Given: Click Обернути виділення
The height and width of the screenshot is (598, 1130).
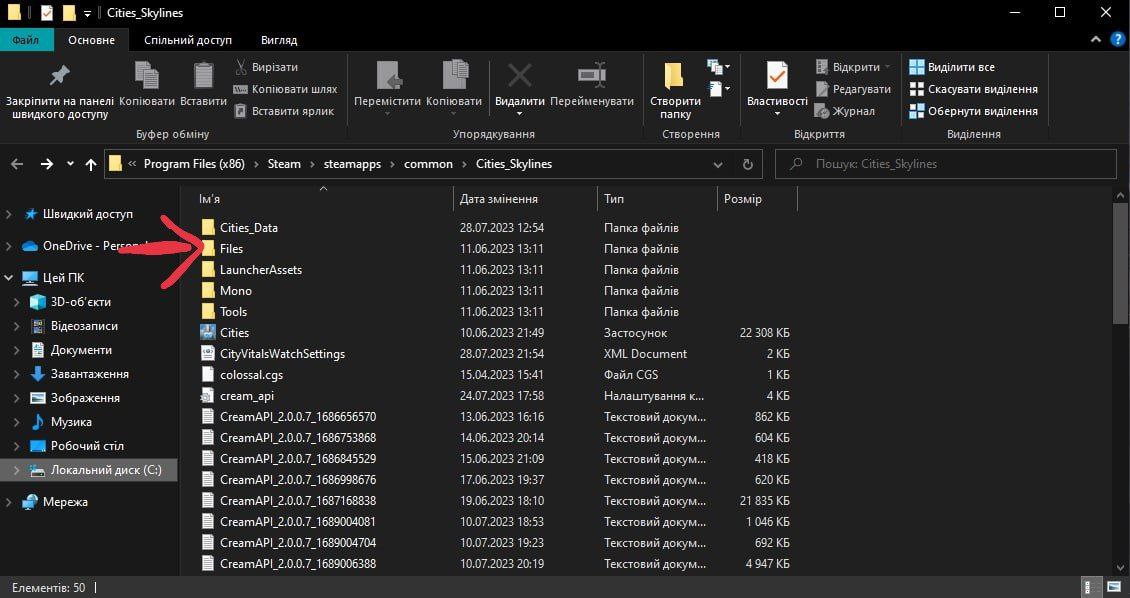Looking at the screenshot, I should (x=974, y=111).
